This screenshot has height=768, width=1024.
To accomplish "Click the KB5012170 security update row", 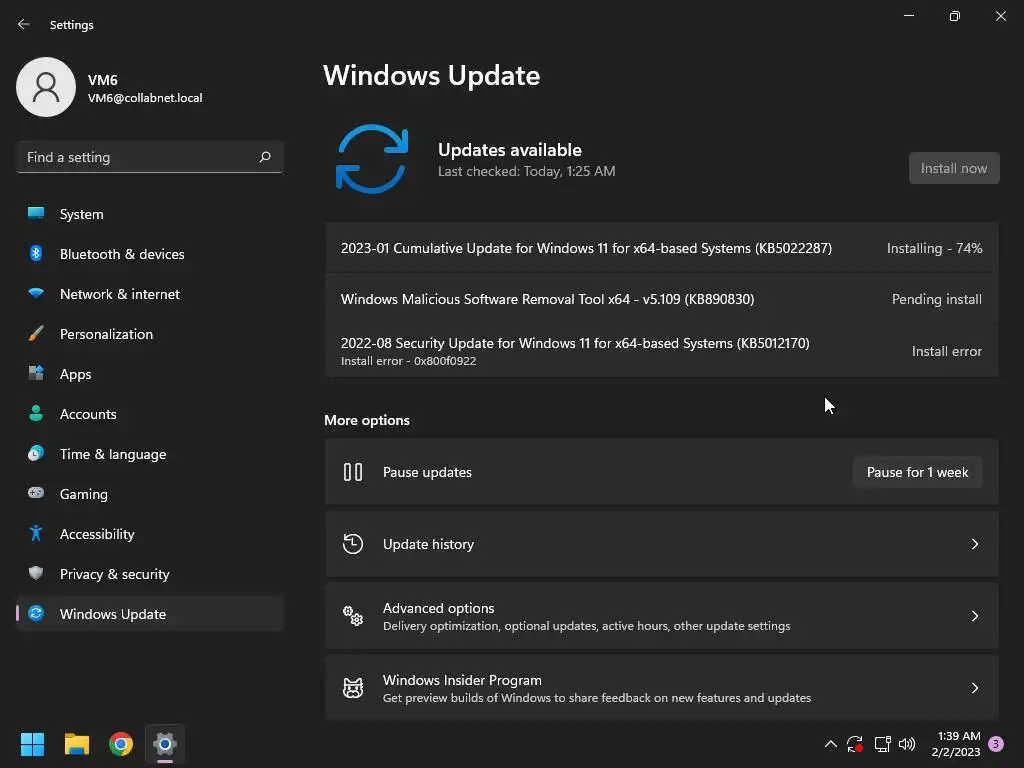I will (x=662, y=351).
